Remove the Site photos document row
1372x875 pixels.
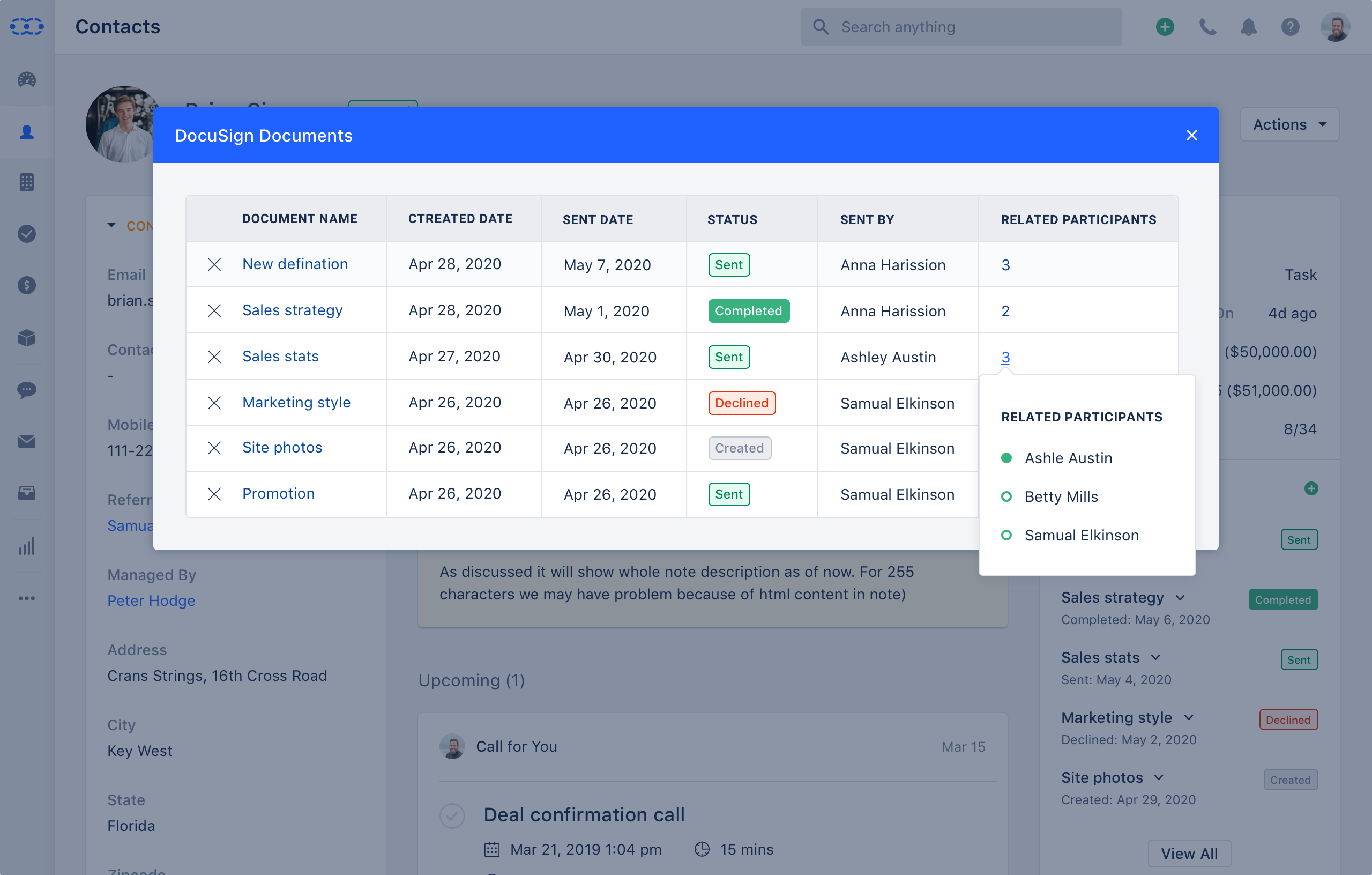pos(214,448)
